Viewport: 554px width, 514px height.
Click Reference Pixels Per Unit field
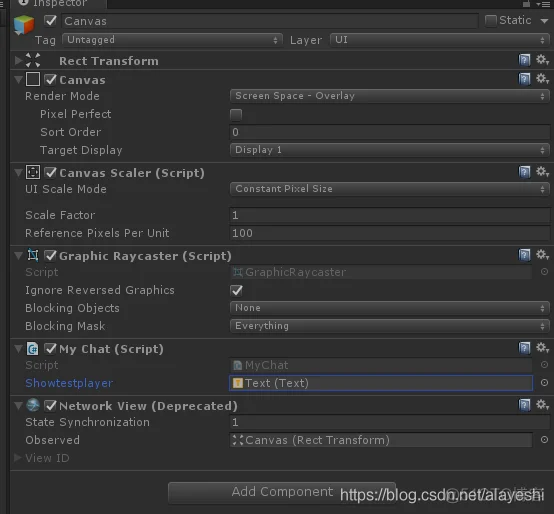pos(390,233)
